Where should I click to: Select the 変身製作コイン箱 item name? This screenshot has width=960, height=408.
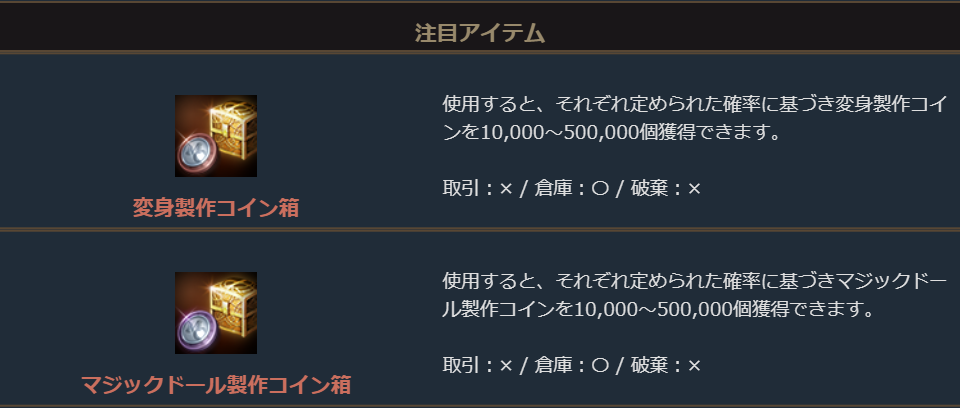pyautogui.click(x=216, y=208)
